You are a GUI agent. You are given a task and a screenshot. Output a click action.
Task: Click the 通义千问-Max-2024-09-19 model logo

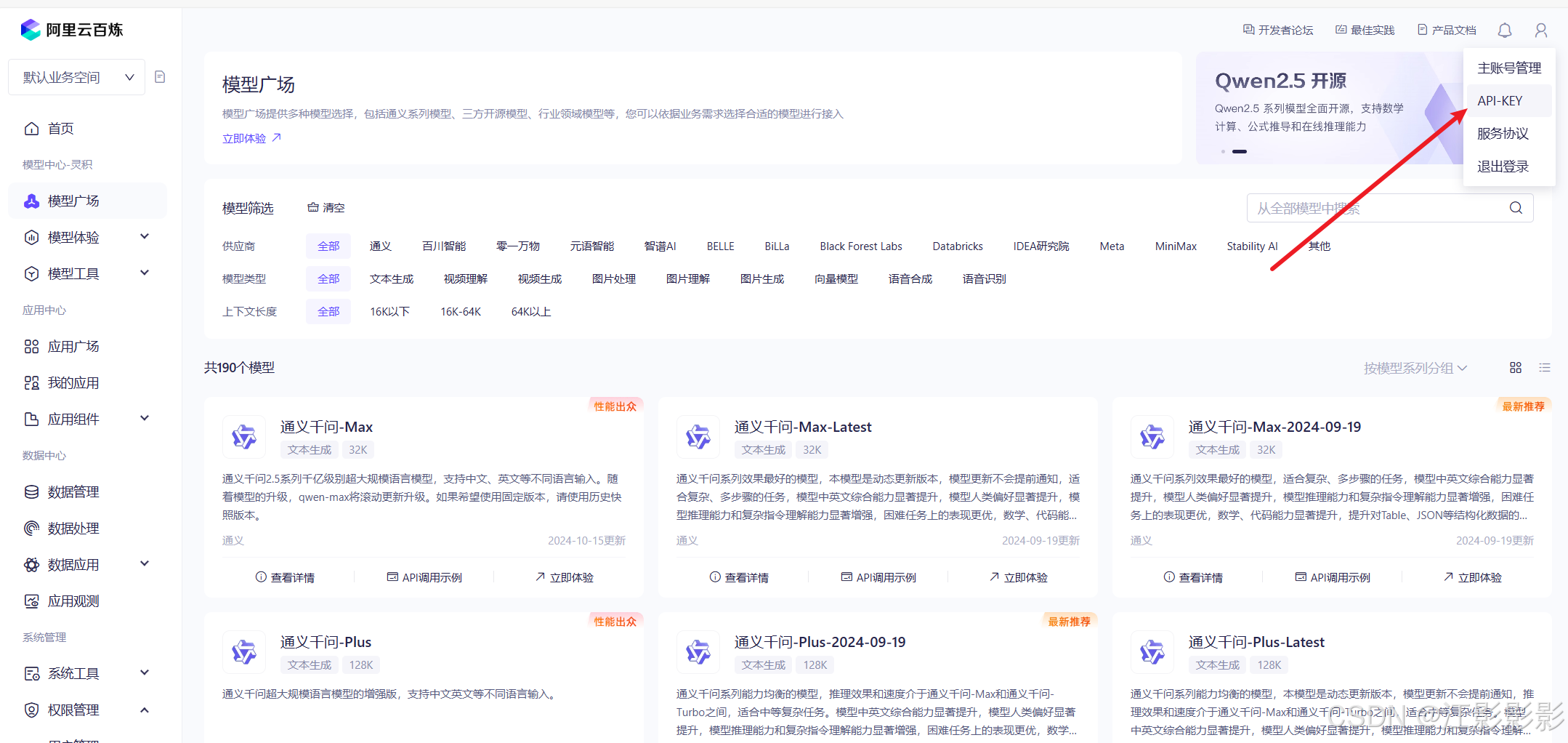click(x=1152, y=437)
